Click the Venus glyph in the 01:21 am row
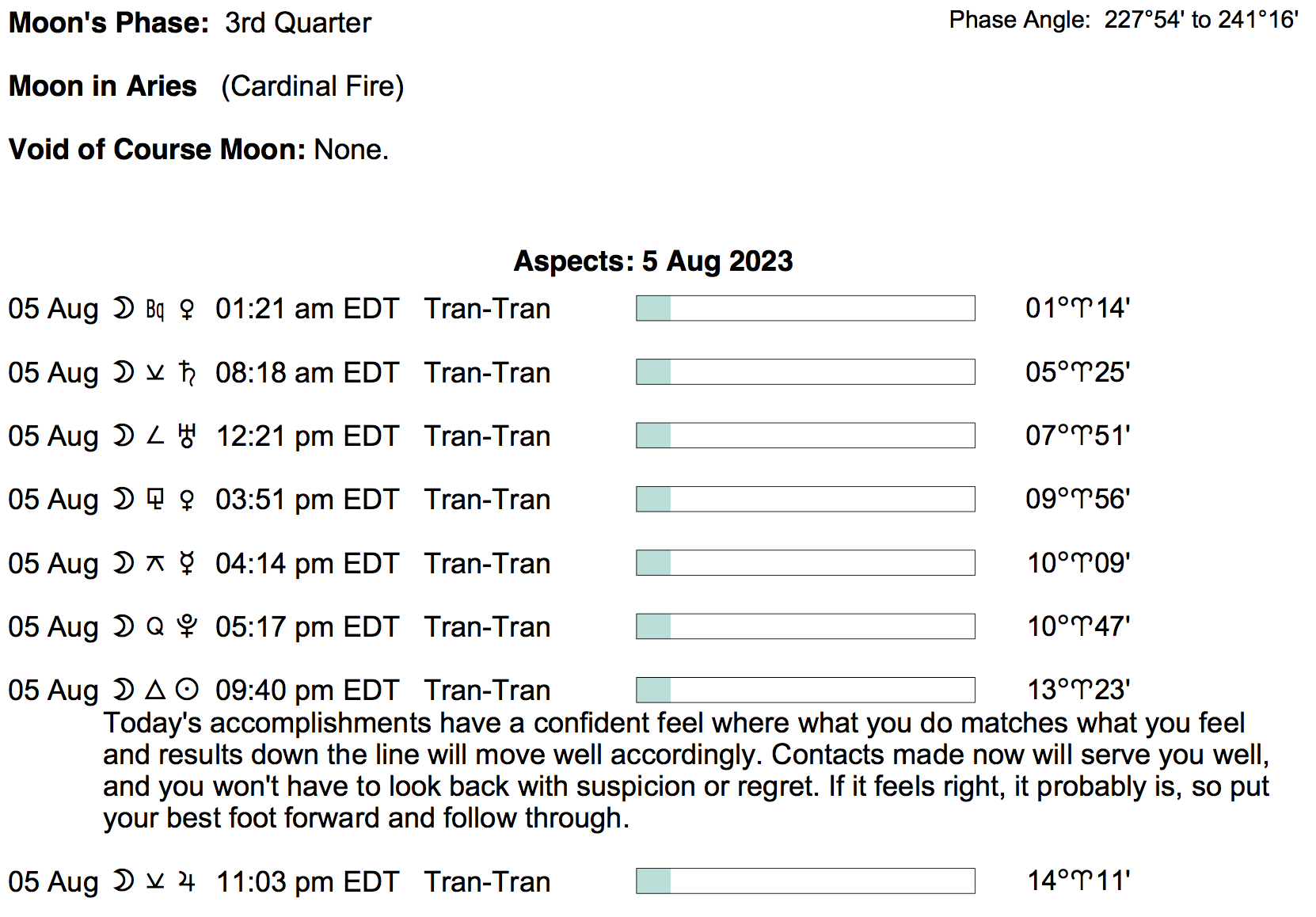The height and width of the screenshot is (917, 1316). (187, 309)
